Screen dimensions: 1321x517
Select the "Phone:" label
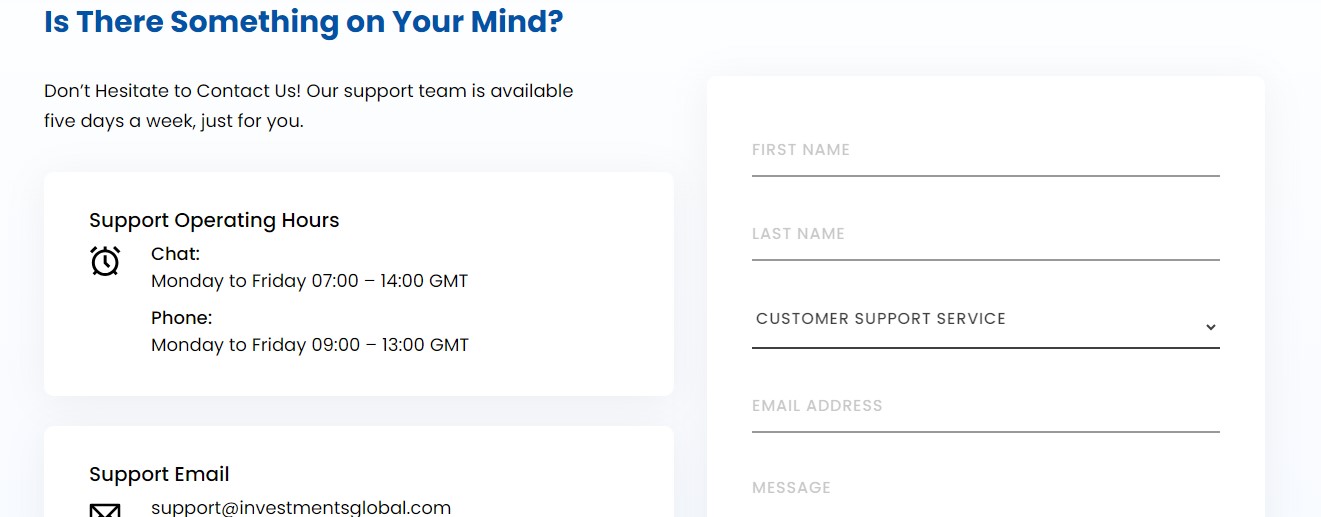(x=182, y=318)
